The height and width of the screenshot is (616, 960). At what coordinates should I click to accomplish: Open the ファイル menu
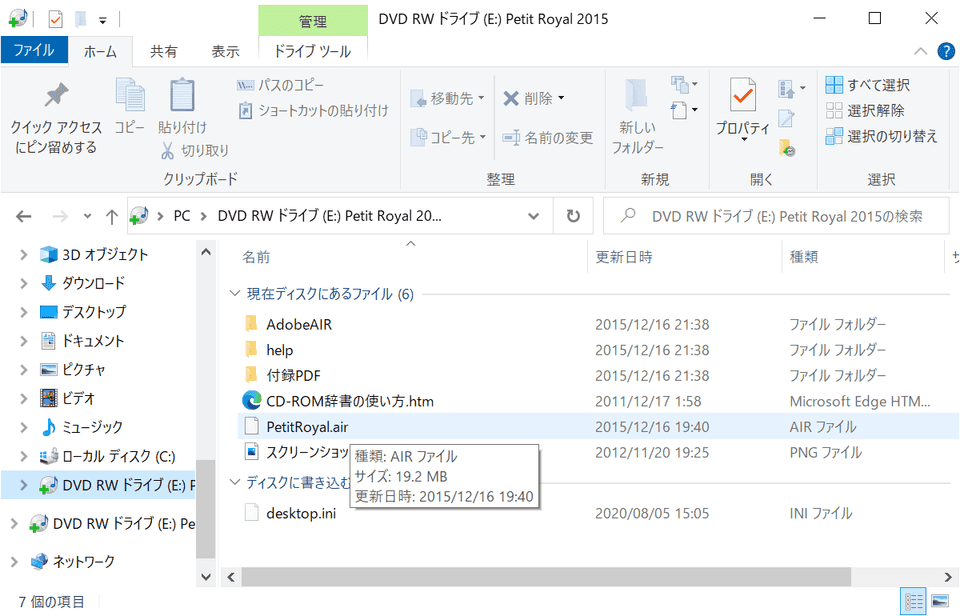34,51
